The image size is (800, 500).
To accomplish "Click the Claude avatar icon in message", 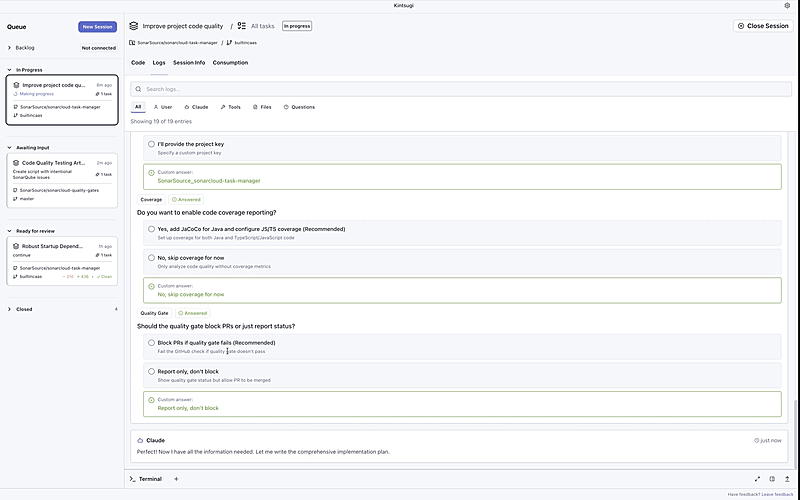I will pyautogui.click(x=140, y=440).
